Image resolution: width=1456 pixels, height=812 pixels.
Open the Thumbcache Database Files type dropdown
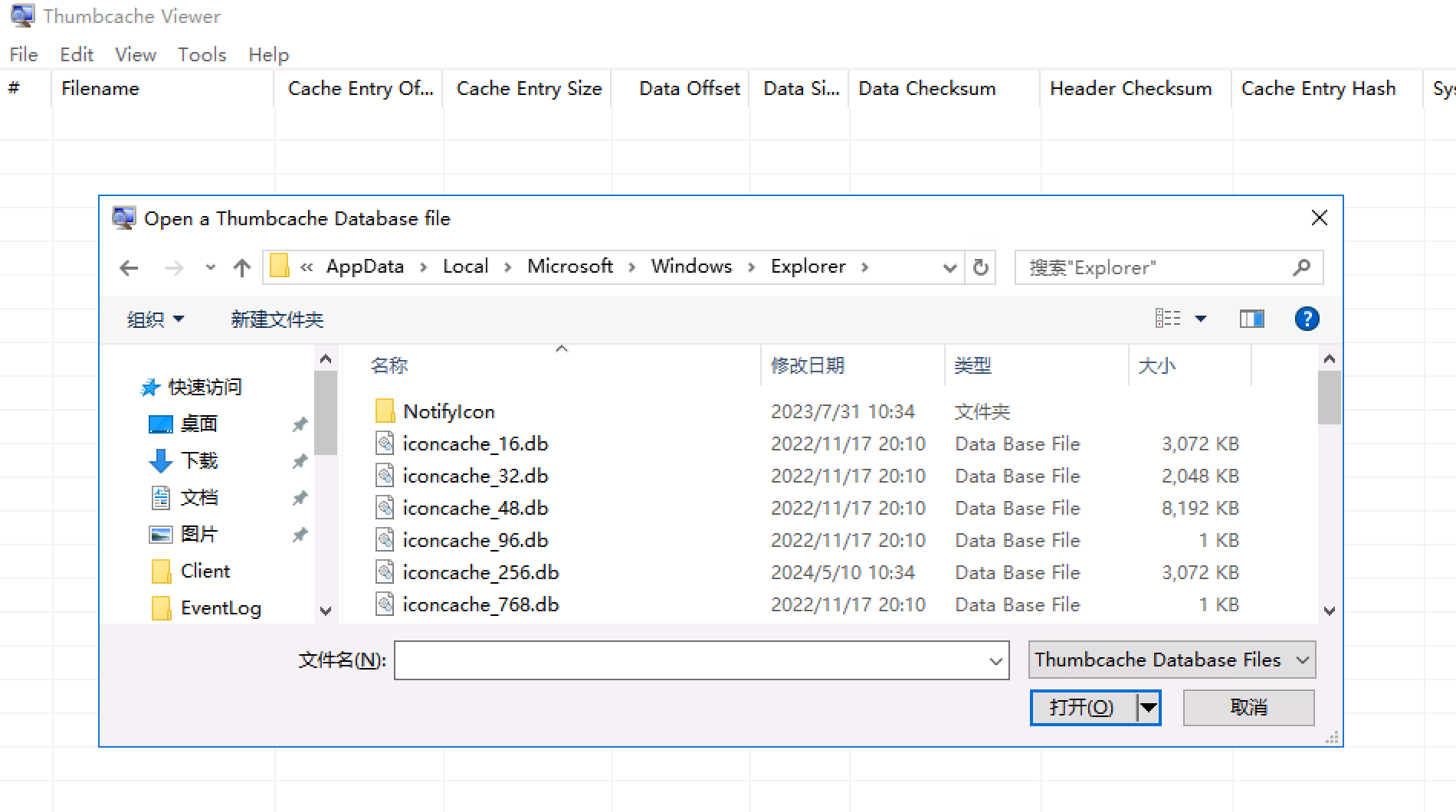click(1171, 660)
